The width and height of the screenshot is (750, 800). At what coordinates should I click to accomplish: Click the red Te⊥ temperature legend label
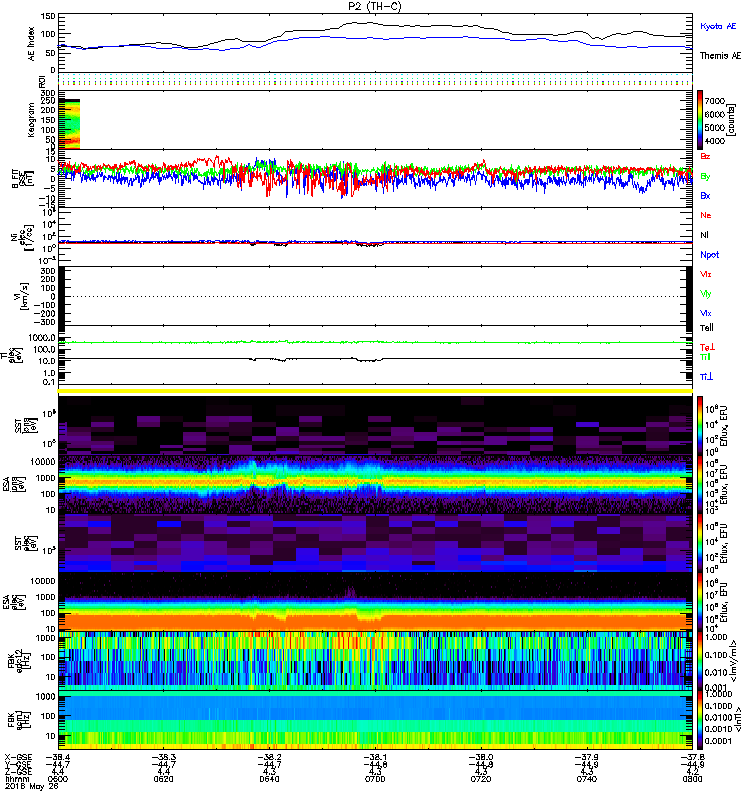tap(707, 347)
